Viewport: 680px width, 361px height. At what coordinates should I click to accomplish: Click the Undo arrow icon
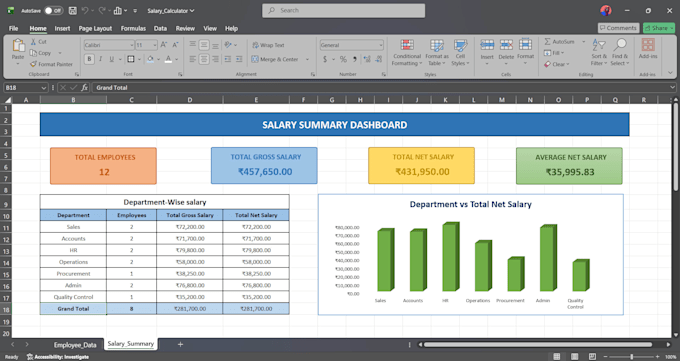pos(85,10)
